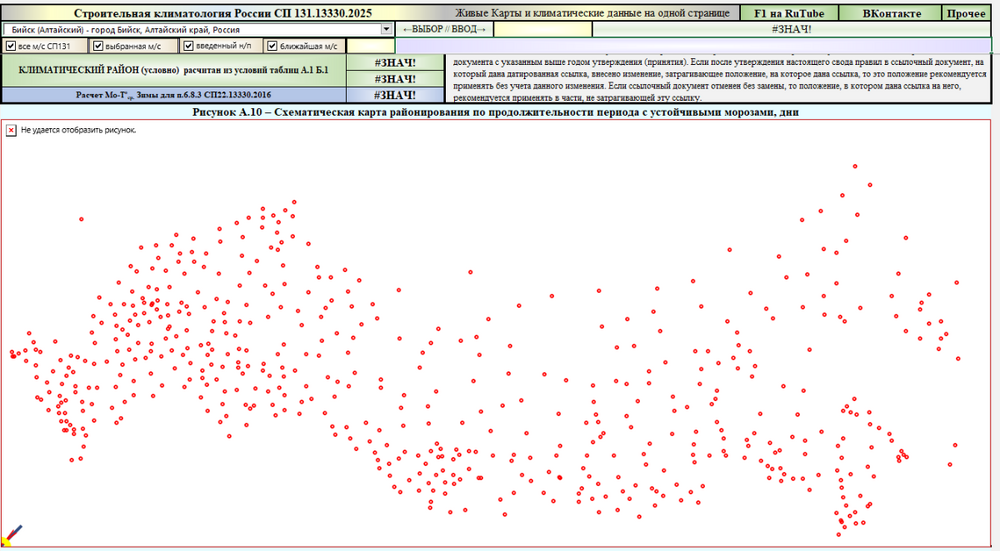Toggle the 'введенный н/п' checkbox
Image resolution: width=1000 pixels, height=551 pixels.
tap(188, 46)
